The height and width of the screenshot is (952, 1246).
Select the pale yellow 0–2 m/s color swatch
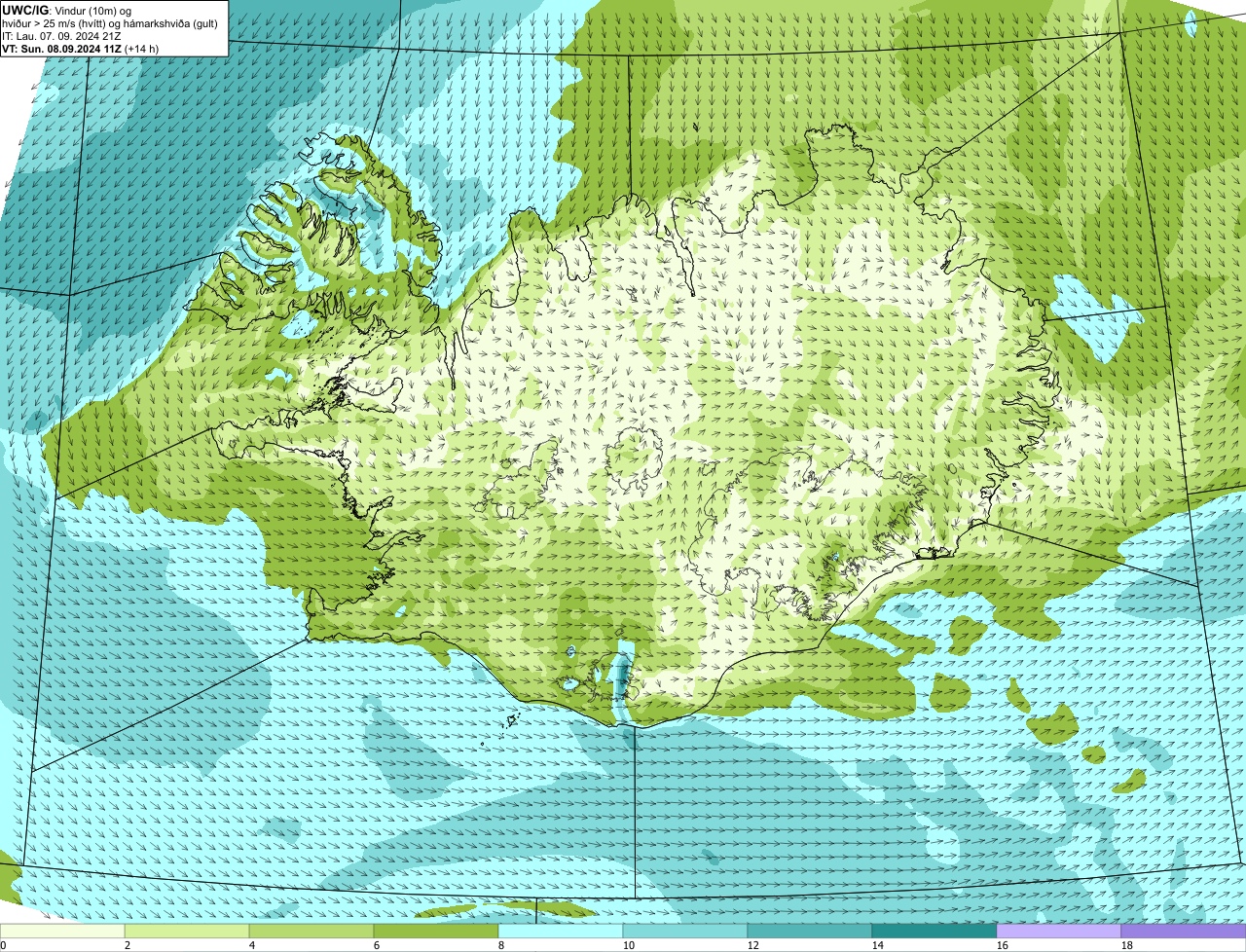click(x=62, y=932)
